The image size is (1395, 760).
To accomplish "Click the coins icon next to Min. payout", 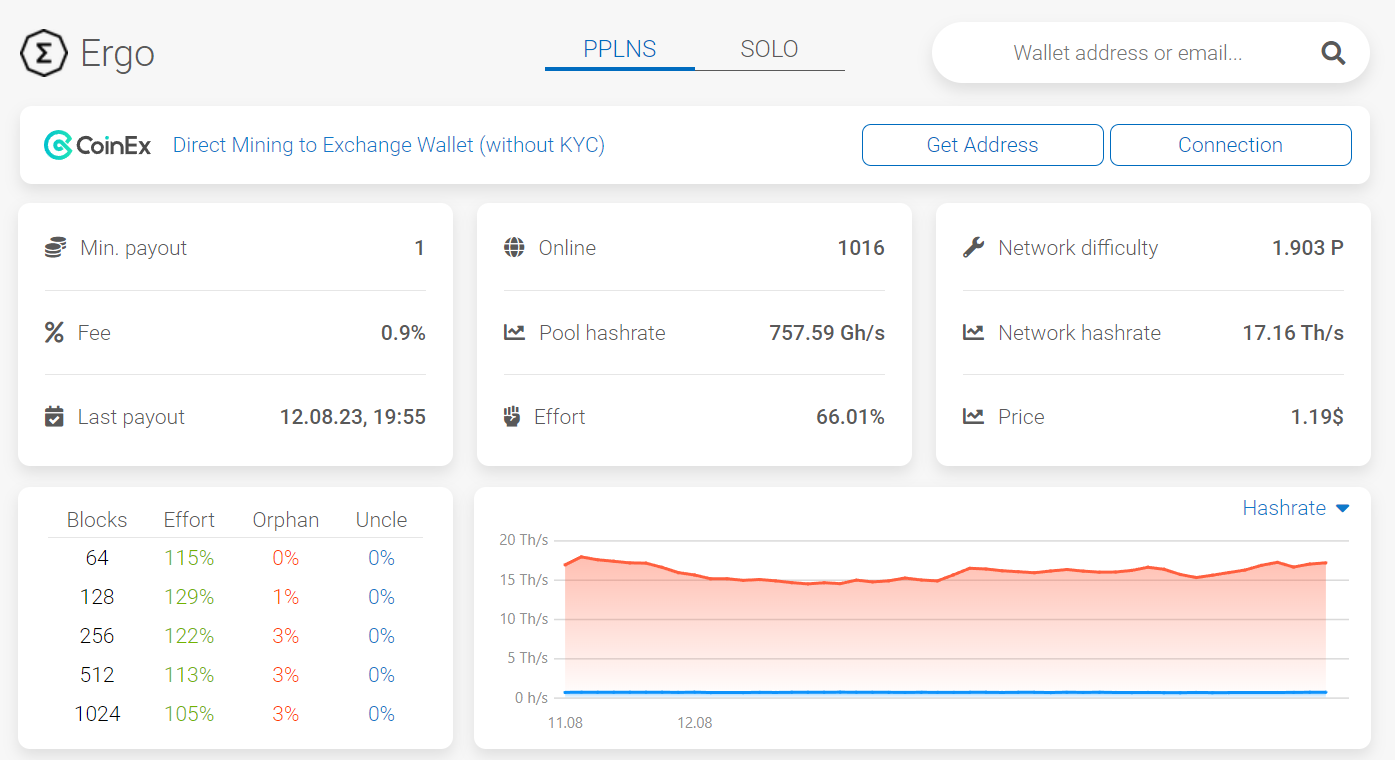I will [x=54, y=248].
